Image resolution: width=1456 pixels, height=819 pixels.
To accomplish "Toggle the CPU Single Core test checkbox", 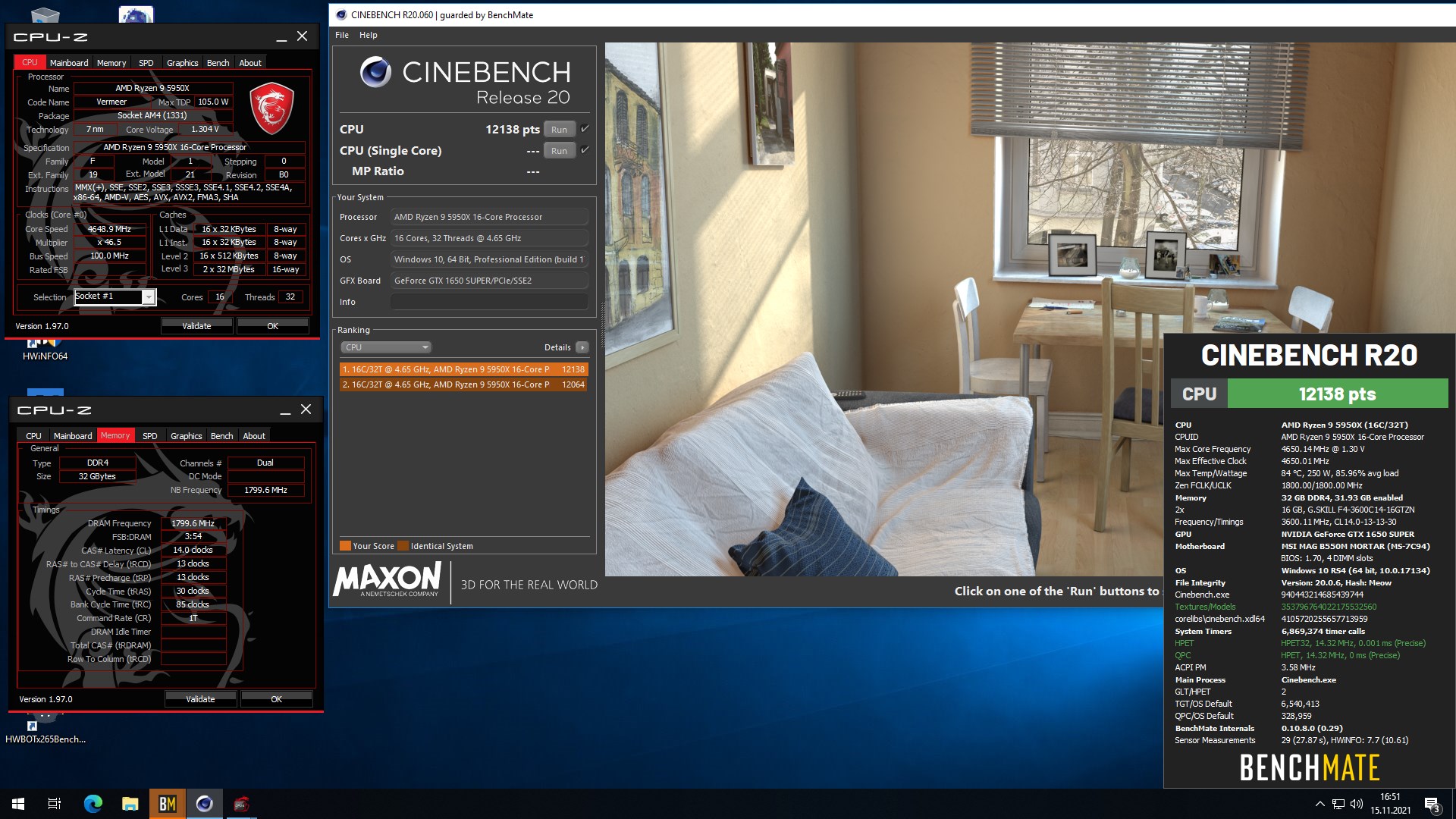I will click(585, 150).
